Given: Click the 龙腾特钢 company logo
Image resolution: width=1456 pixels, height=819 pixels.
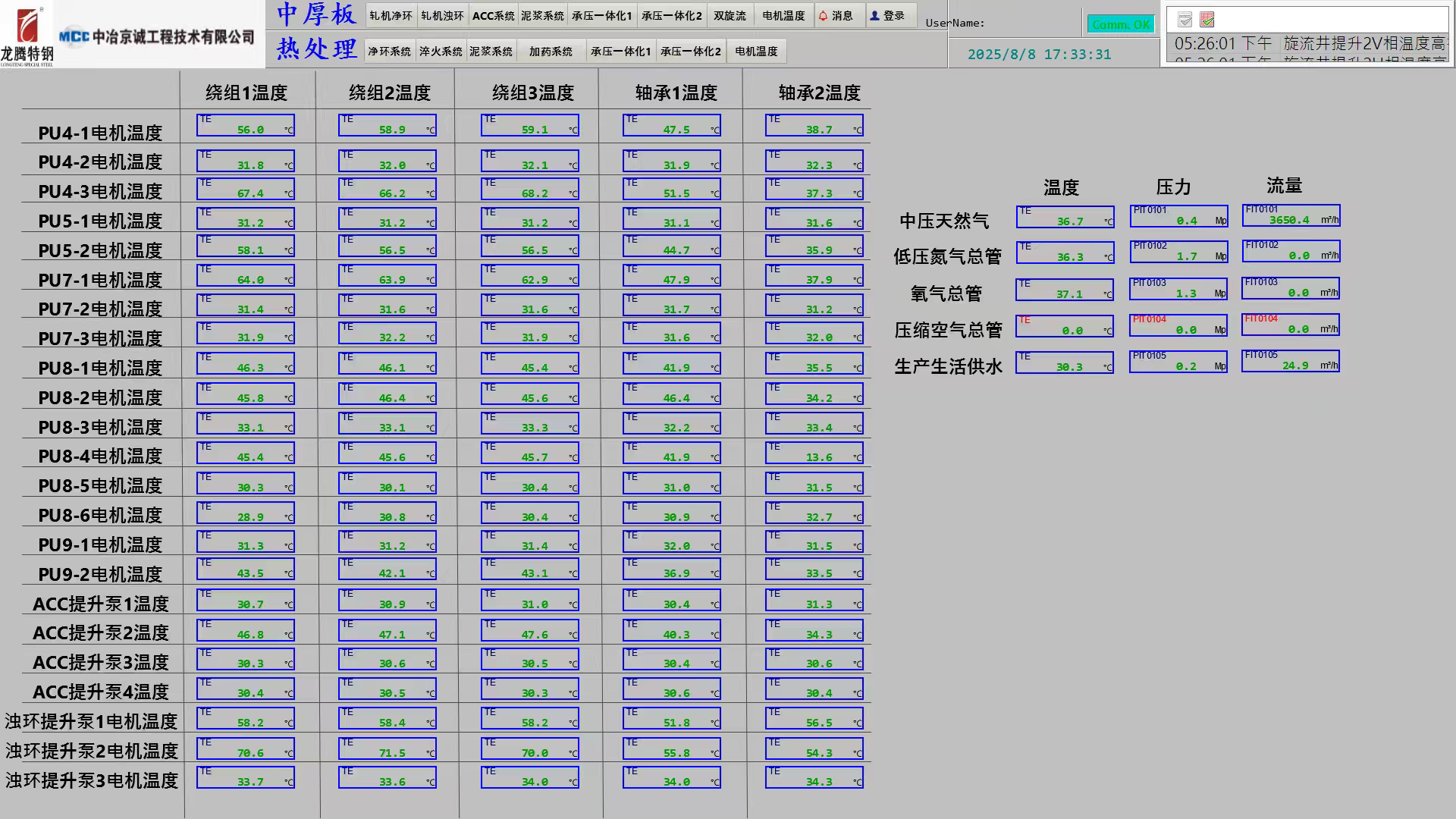Looking at the screenshot, I should [x=27, y=34].
